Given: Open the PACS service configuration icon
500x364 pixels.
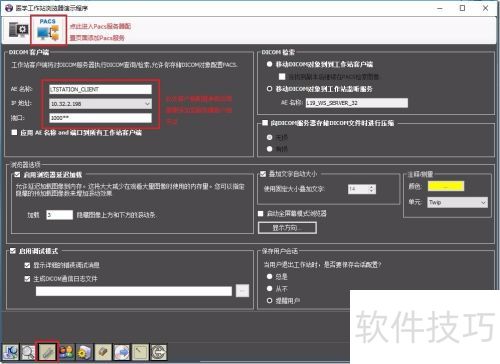Looking at the screenshot, I should 48,30.
